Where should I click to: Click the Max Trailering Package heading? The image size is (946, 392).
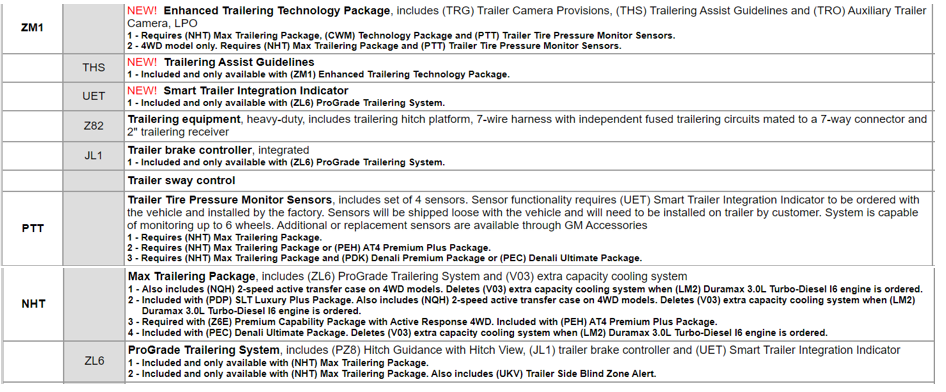(x=191, y=276)
